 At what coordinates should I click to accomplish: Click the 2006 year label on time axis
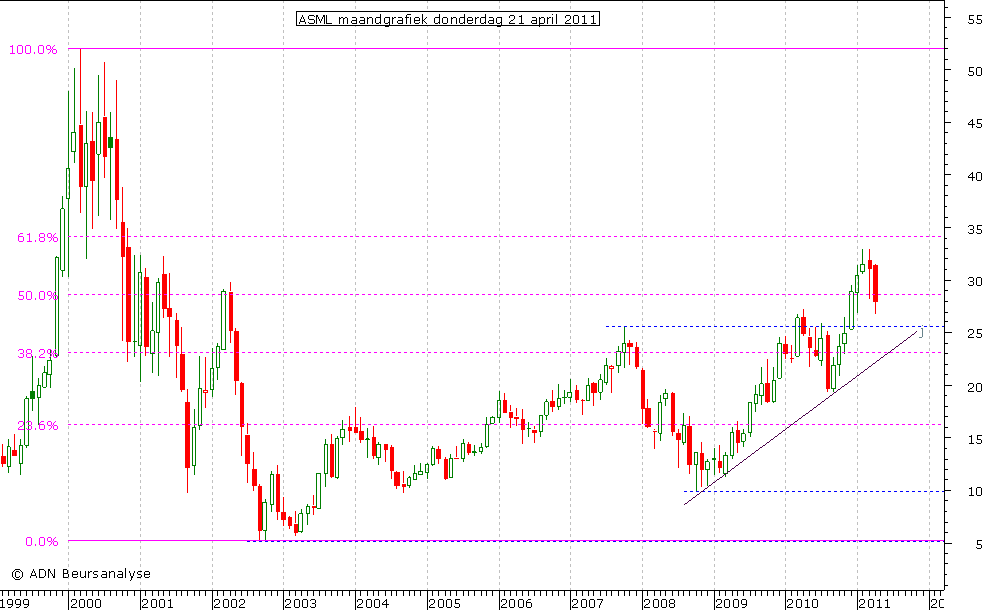(516, 603)
